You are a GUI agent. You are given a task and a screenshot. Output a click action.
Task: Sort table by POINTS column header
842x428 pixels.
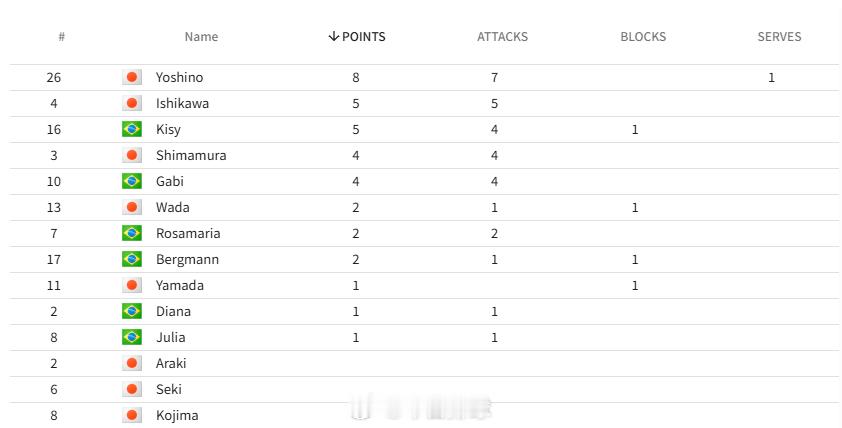point(357,37)
